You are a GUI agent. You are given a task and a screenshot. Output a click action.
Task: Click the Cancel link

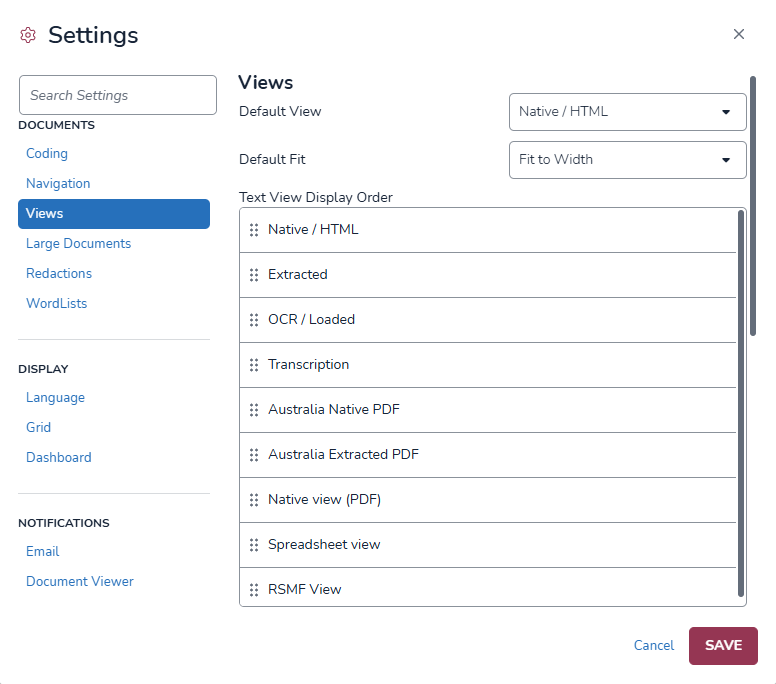[654, 646]
